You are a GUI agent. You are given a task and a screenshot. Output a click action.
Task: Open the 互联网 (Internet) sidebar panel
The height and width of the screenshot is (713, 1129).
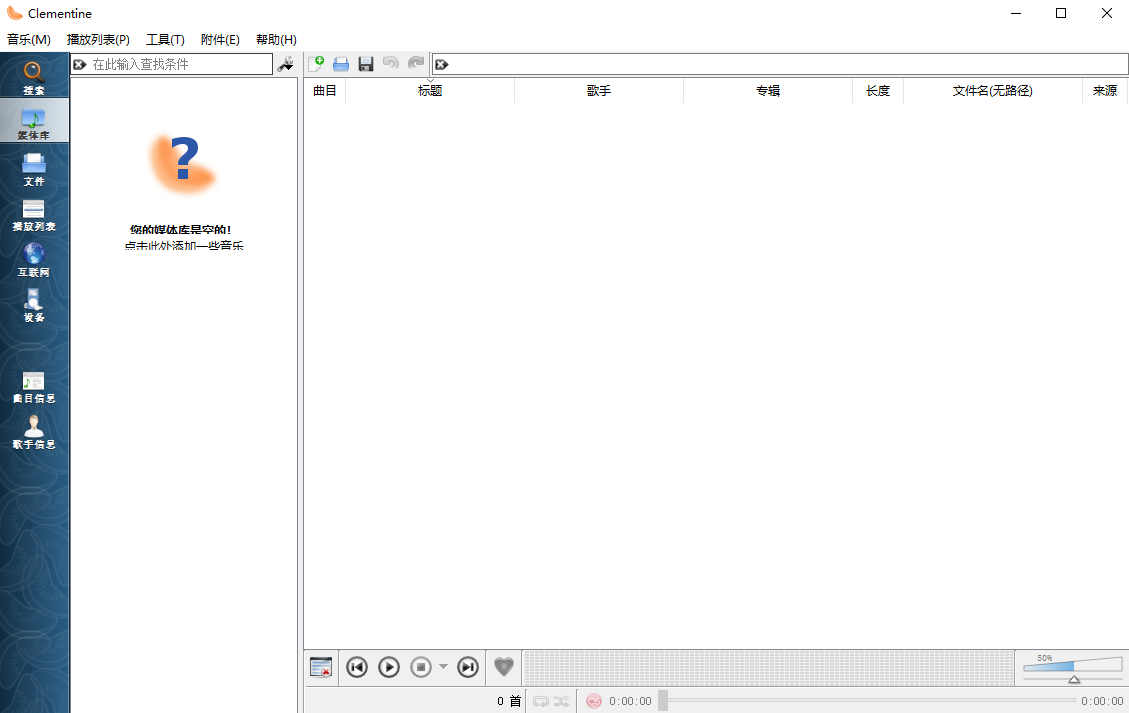34,258
